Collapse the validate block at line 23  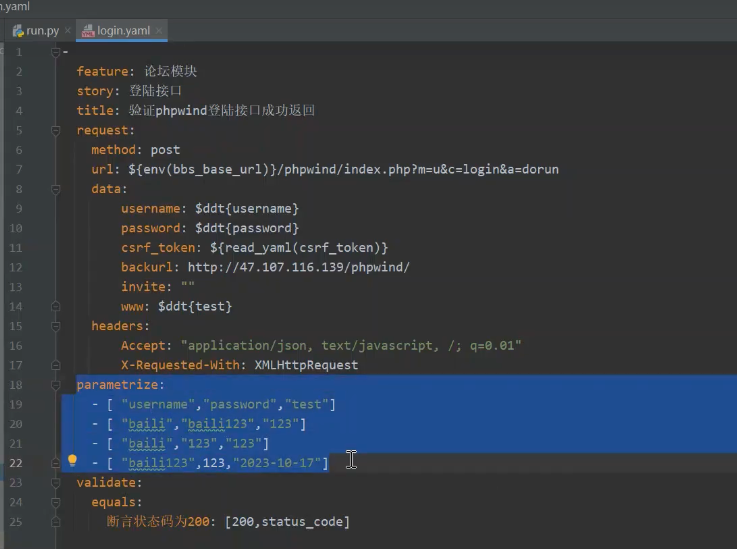point(55,483)
